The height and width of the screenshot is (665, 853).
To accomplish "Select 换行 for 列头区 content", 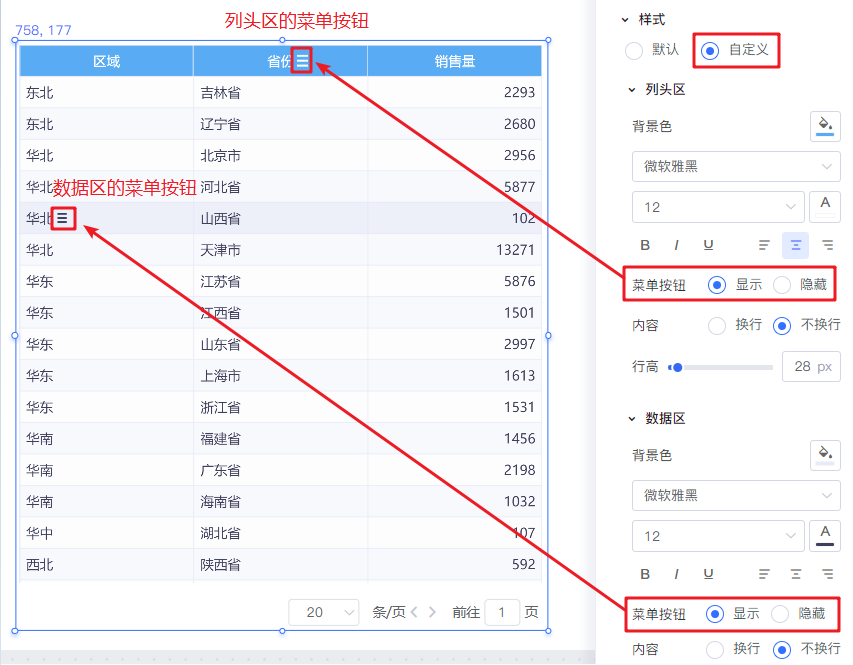I will [x=716, y=325].
